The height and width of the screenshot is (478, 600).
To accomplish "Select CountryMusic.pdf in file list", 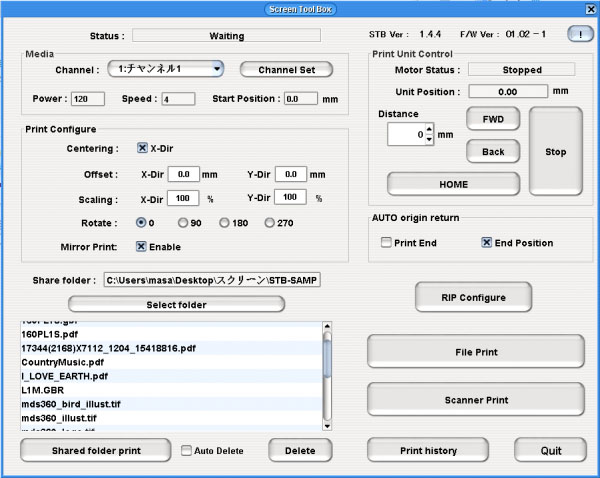I will (171, 362).
